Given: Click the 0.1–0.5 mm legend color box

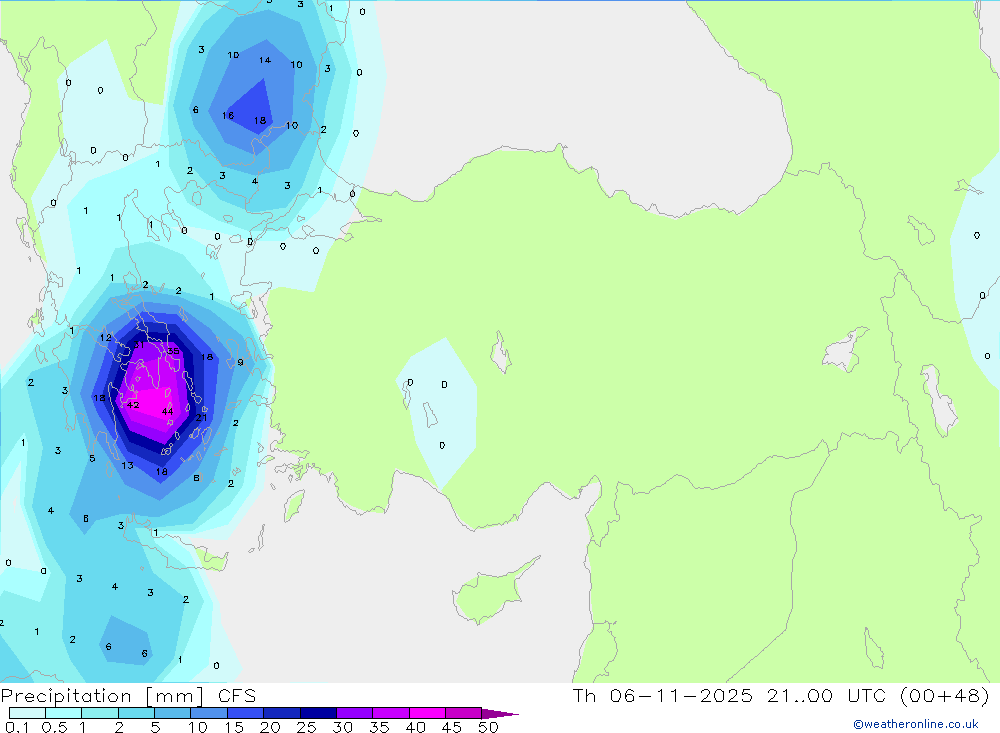Looking at the screenshot, I should click(27, 713).
